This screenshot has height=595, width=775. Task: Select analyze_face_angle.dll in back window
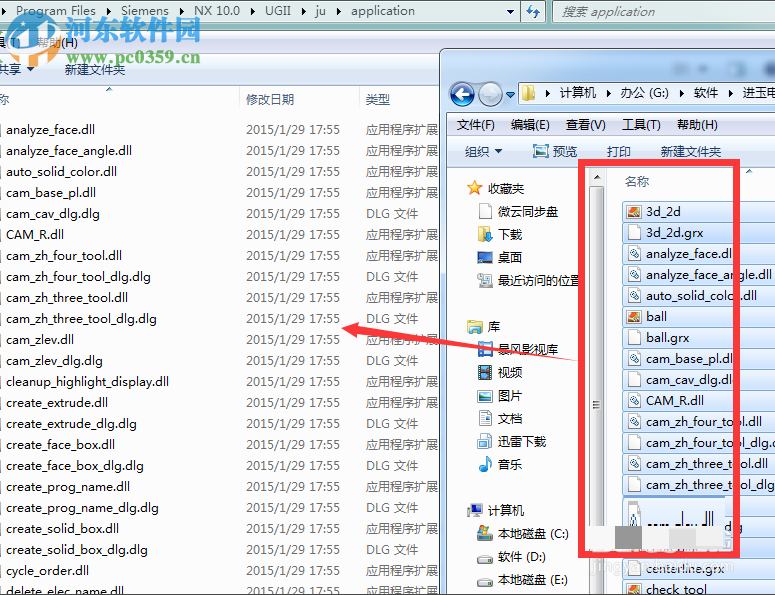[x=69, y=151]
